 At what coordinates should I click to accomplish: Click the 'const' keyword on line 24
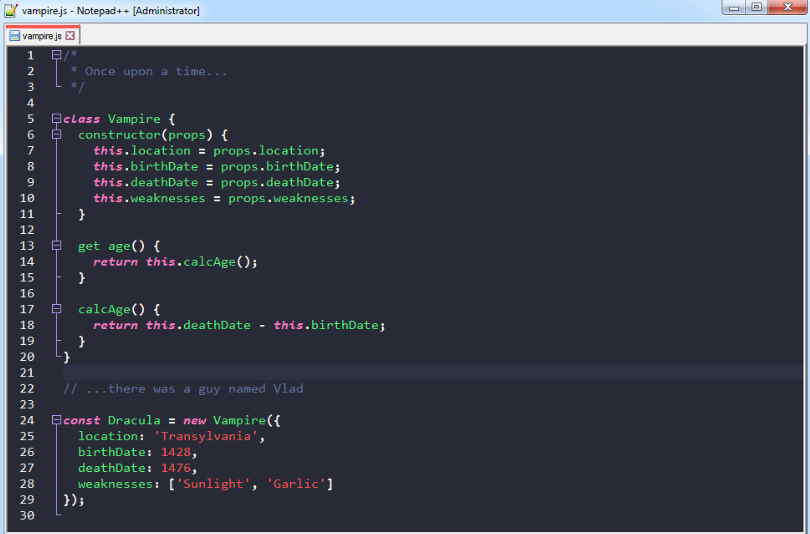tap(82, 420)
